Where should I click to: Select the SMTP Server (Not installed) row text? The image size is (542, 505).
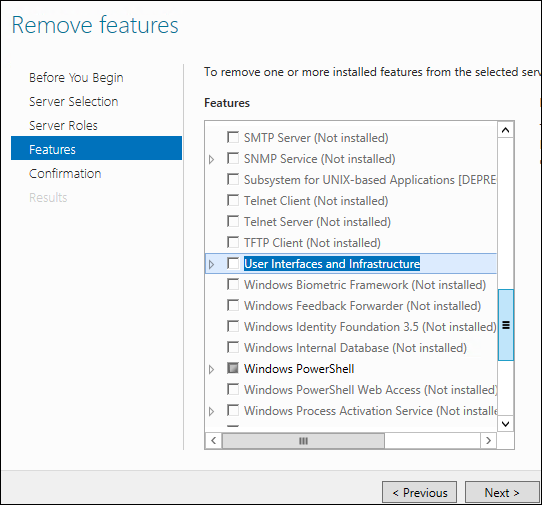[316, 138]
